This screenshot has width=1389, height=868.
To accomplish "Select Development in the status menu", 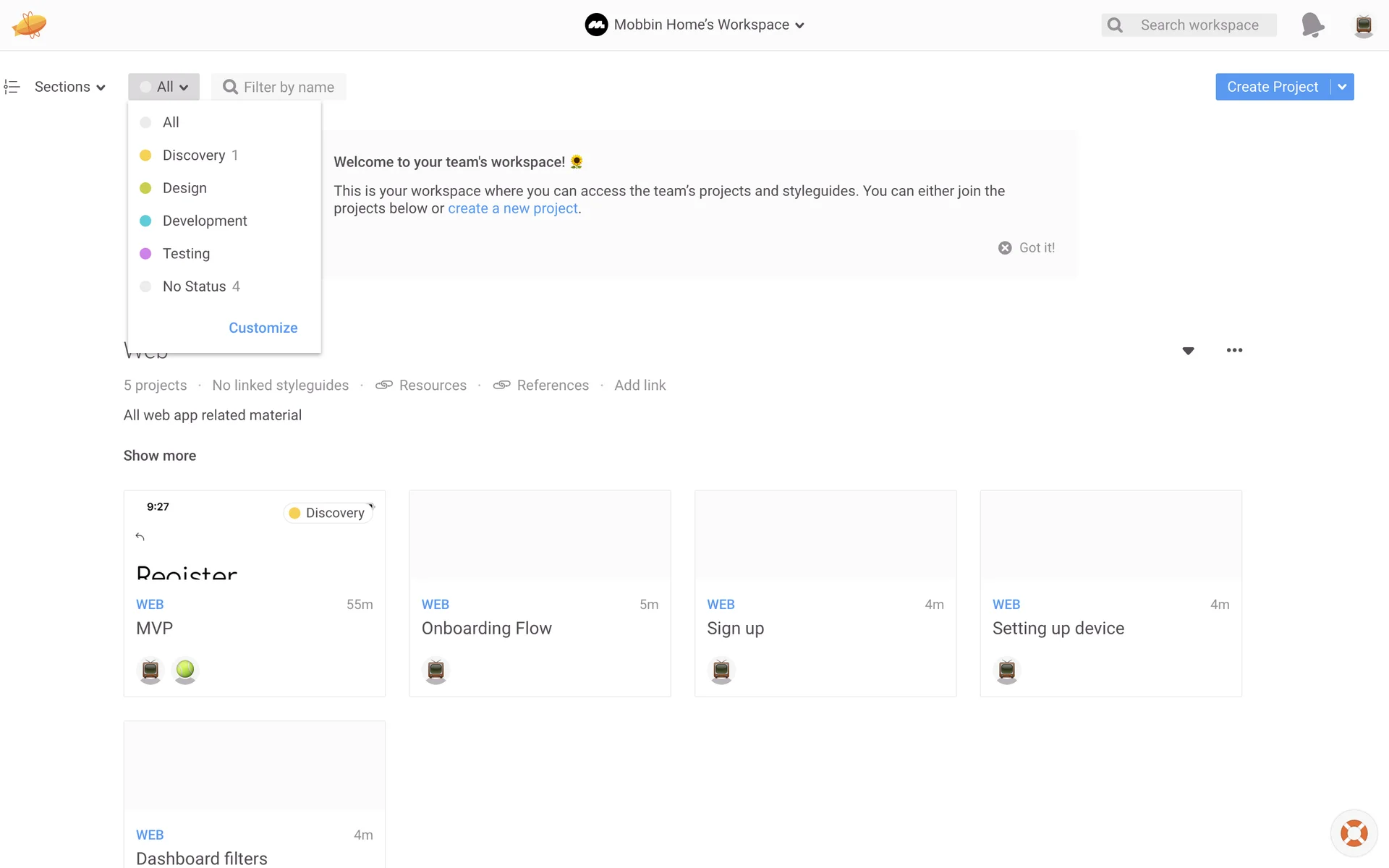I will 205,221.
